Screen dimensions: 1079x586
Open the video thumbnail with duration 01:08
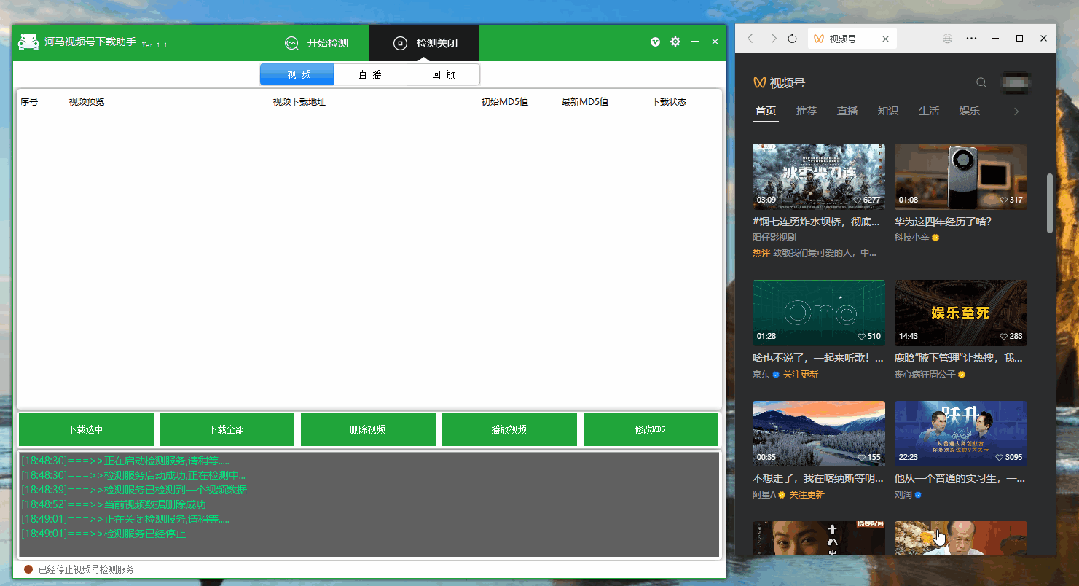[x=961, y=176]
